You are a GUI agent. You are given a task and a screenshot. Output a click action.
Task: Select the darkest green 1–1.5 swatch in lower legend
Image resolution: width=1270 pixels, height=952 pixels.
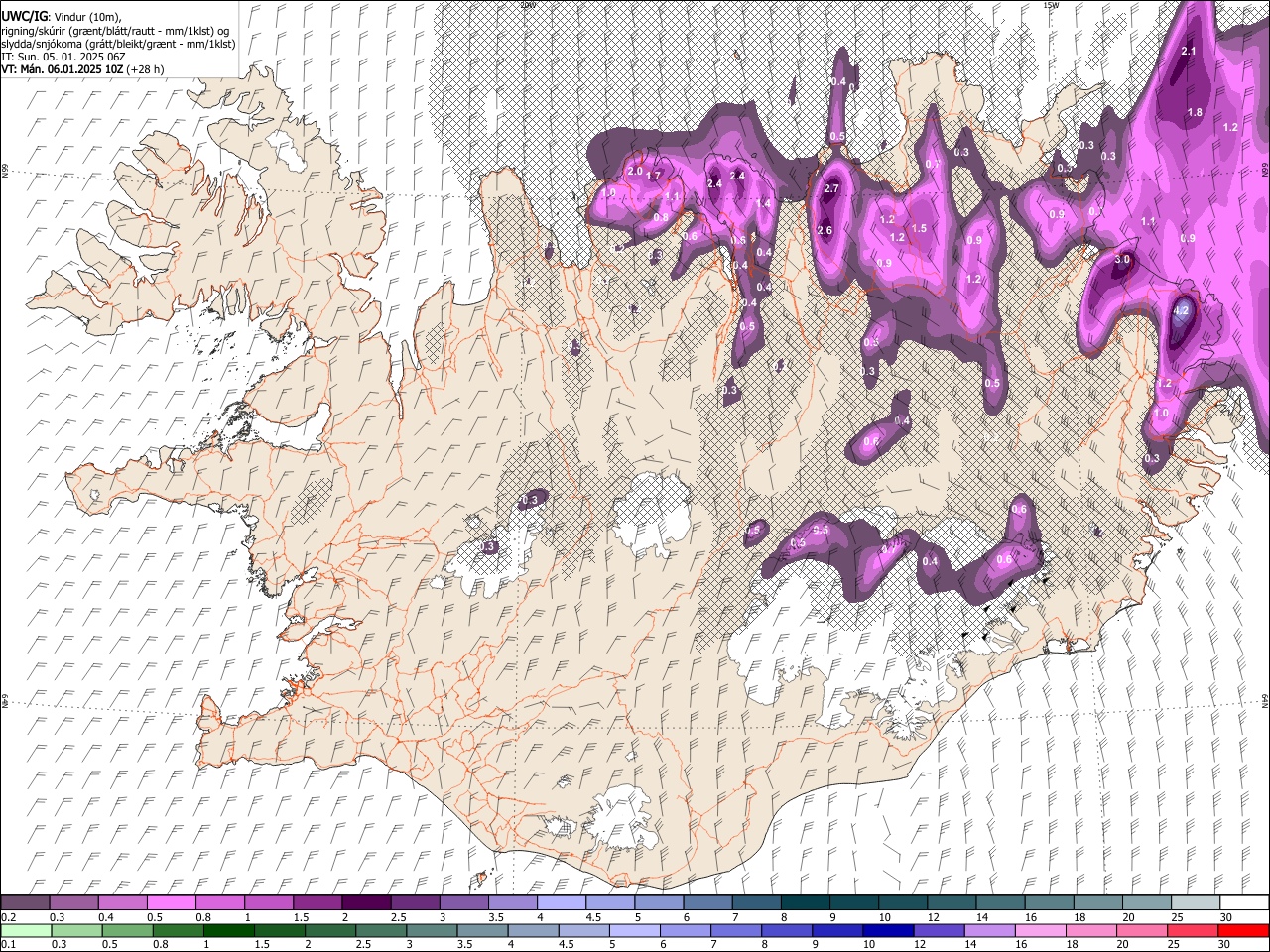click(x=229, y=930)
